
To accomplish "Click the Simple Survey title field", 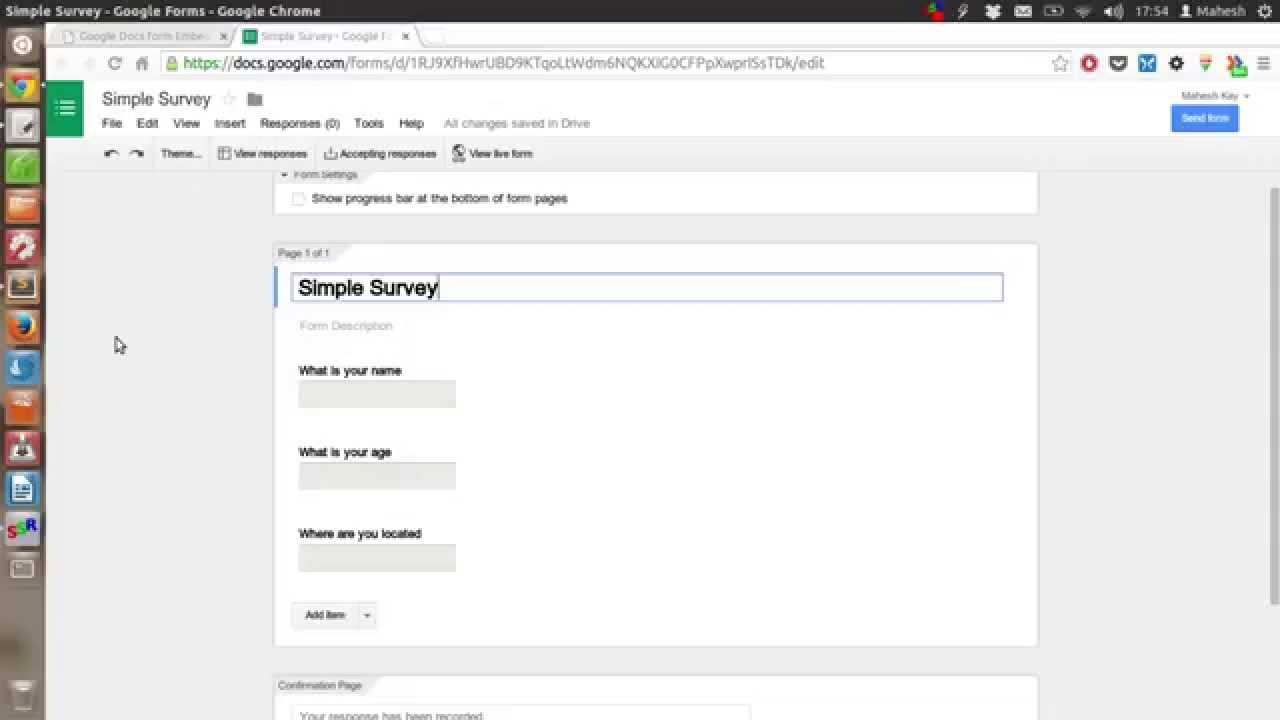I will (647, 287).
